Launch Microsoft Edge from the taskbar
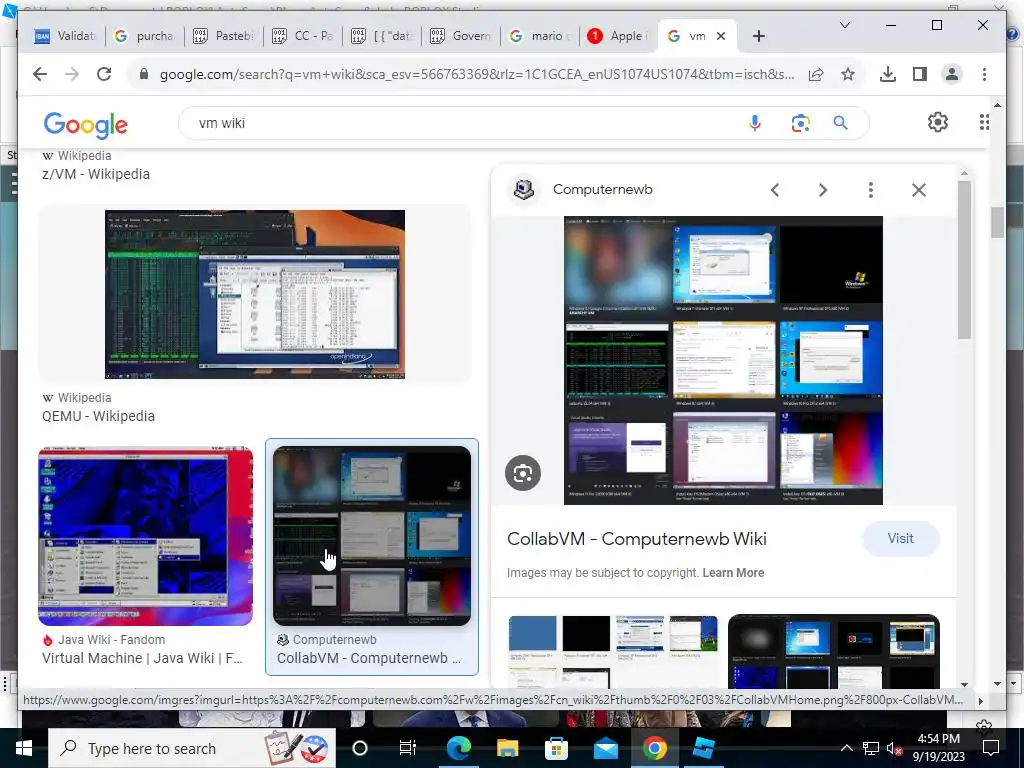This screenshot has width=1024, height=768. coord(458,748)
